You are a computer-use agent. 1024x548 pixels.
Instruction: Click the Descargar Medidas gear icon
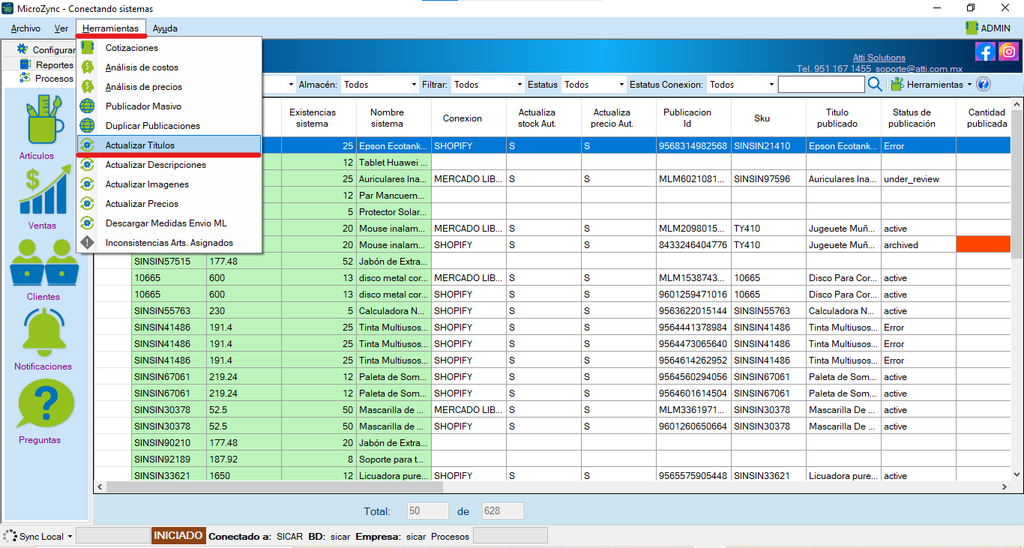[87, 223]
